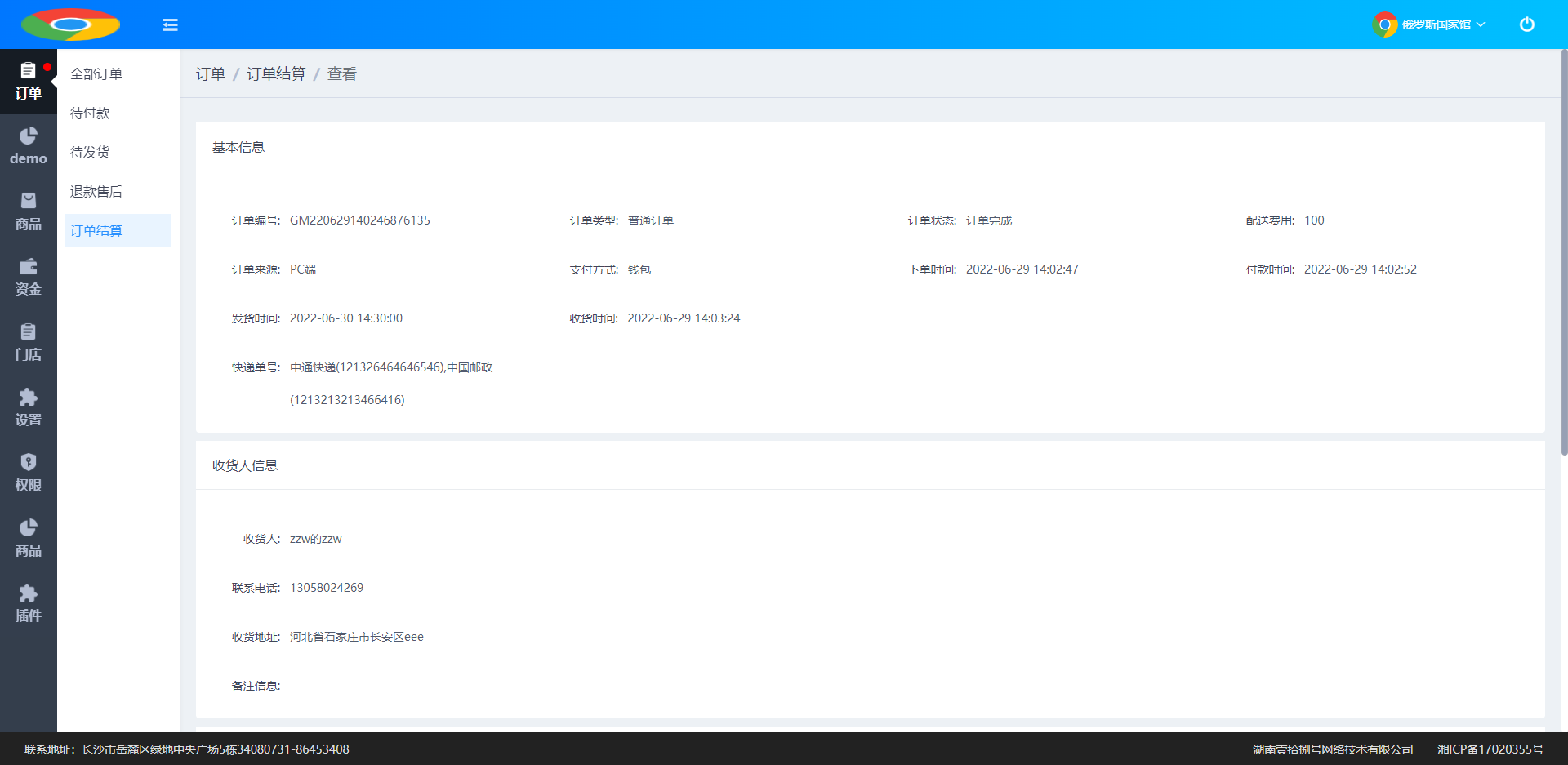The image size is (1568, 765).
Task: Open the 权限 shield sidebar module
Action: point(29,474)
